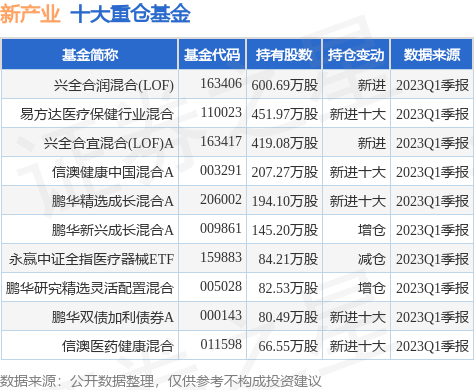The image size is (474, 390).
Task: Click 2023Q1季报 in the 163406 row
Action: [x=432, y=85]
